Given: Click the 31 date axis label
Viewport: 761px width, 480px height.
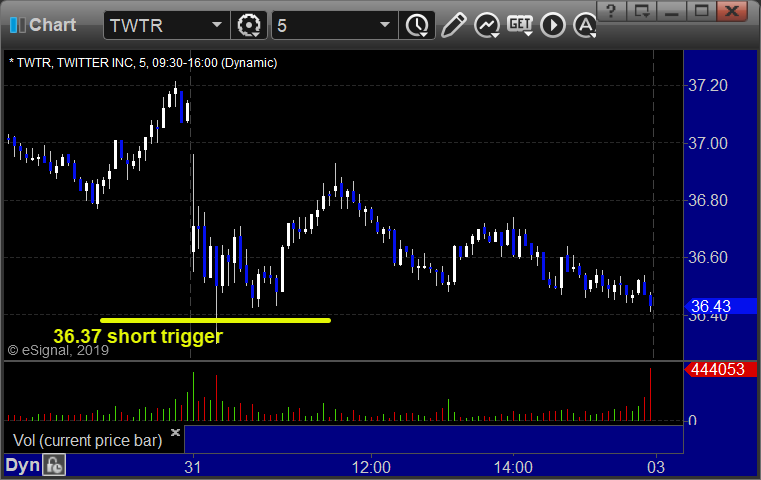Looking at the screenshot, I should coord(193,467).
